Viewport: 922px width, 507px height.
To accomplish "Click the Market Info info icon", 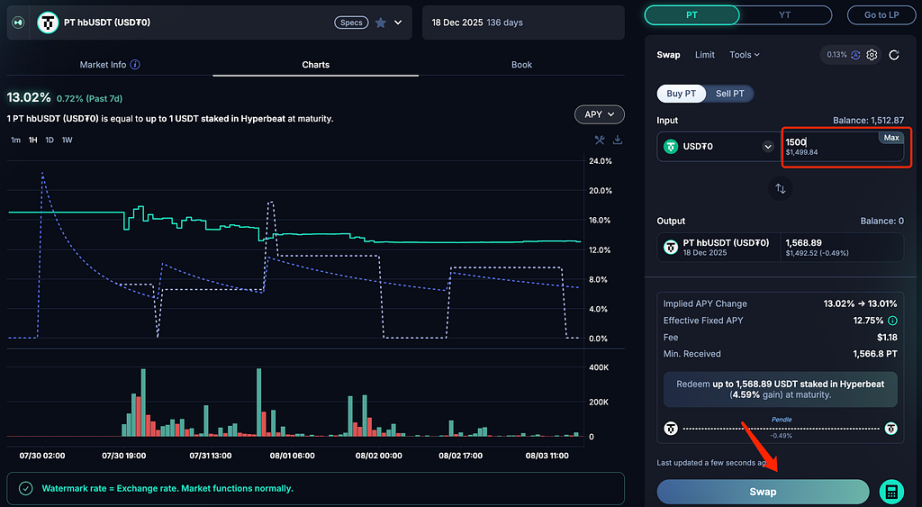I will point(135,65).
